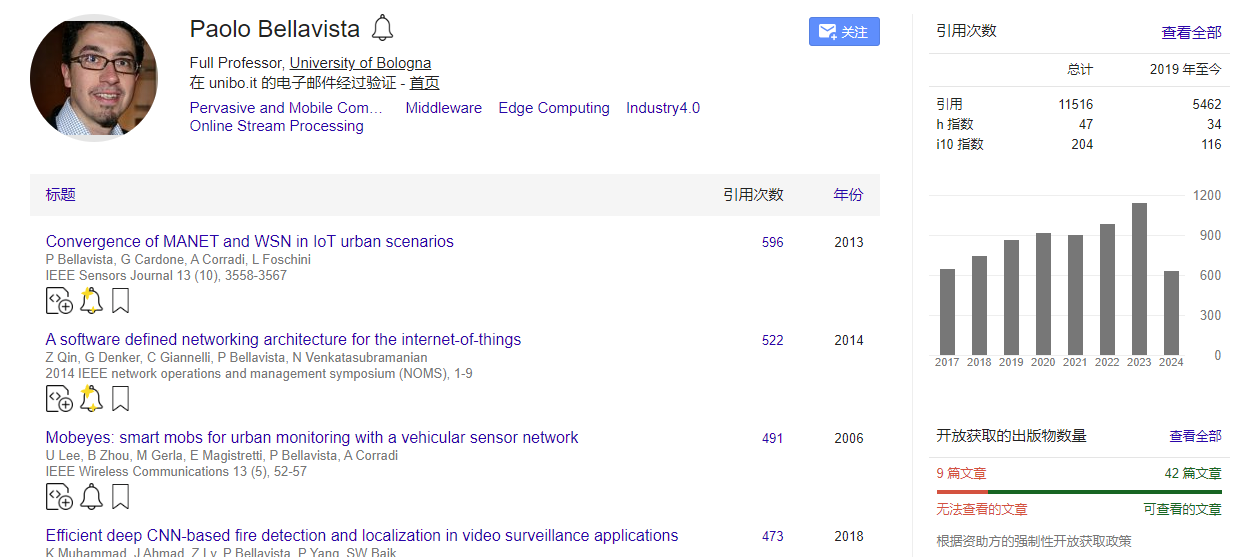The image size is (1259, 557).
Task: Open the profile photo of Paolo Bellavista
Action: point(94,78)
